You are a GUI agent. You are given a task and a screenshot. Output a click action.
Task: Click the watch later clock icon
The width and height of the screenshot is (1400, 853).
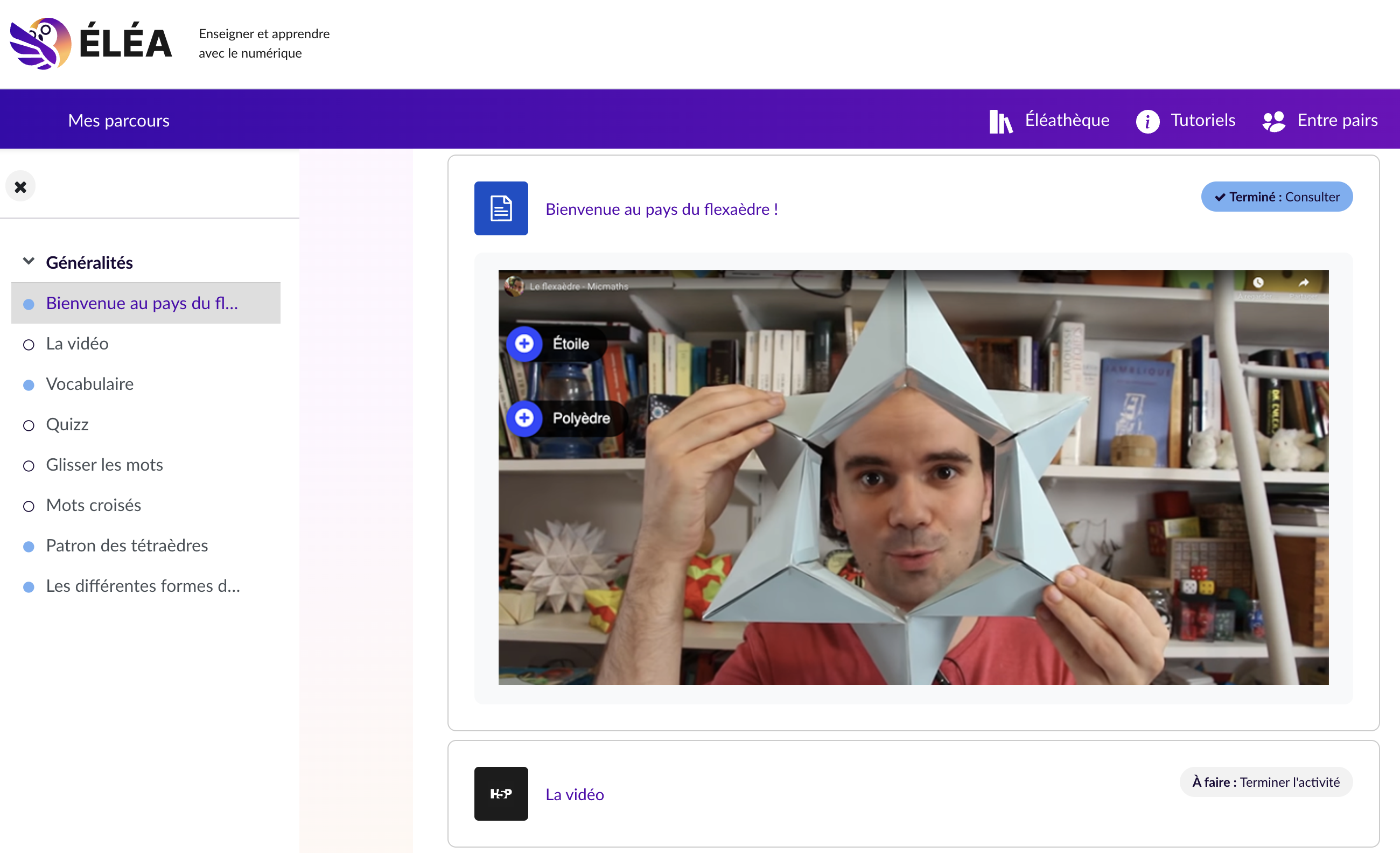1258,282
